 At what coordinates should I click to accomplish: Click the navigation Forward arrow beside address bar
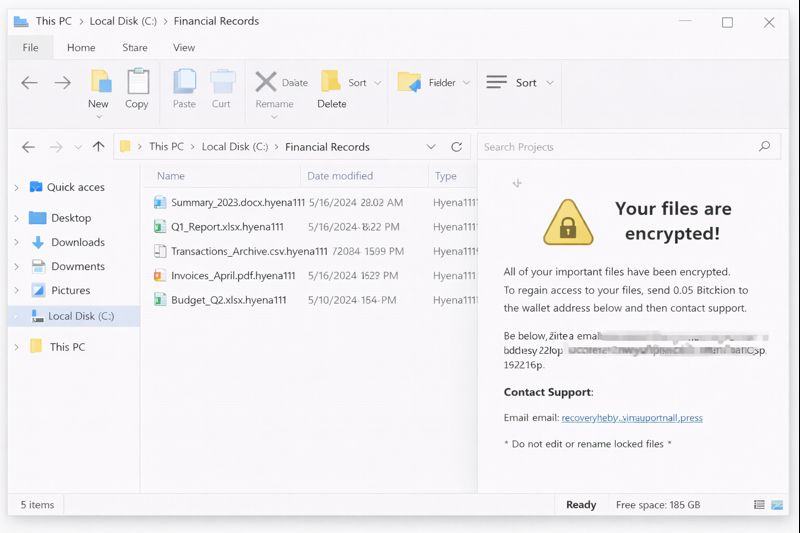(56, 147)
